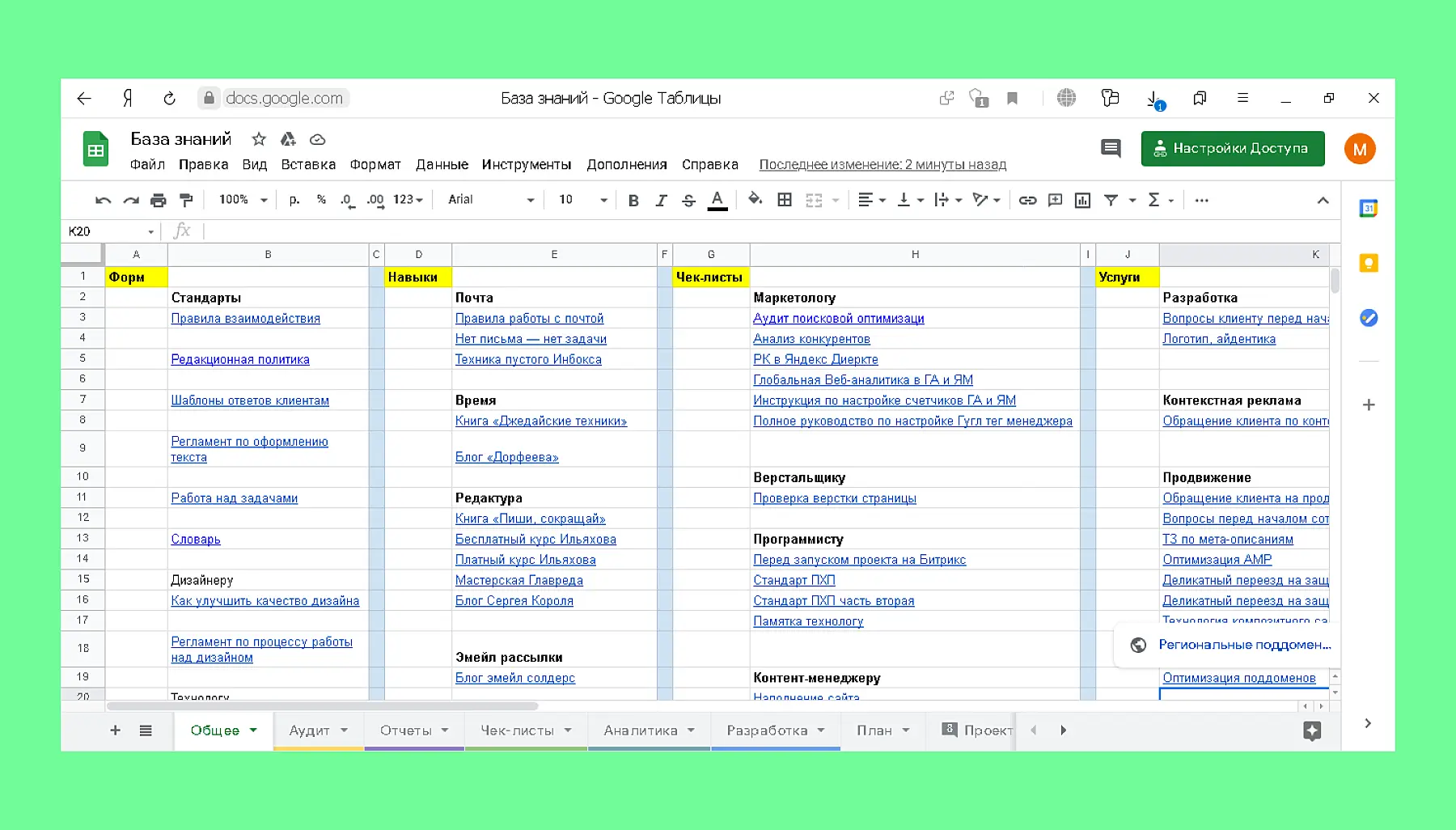1456x830 pixels.
Task: Select the paint format roller tool
Action: click(186, 200)
